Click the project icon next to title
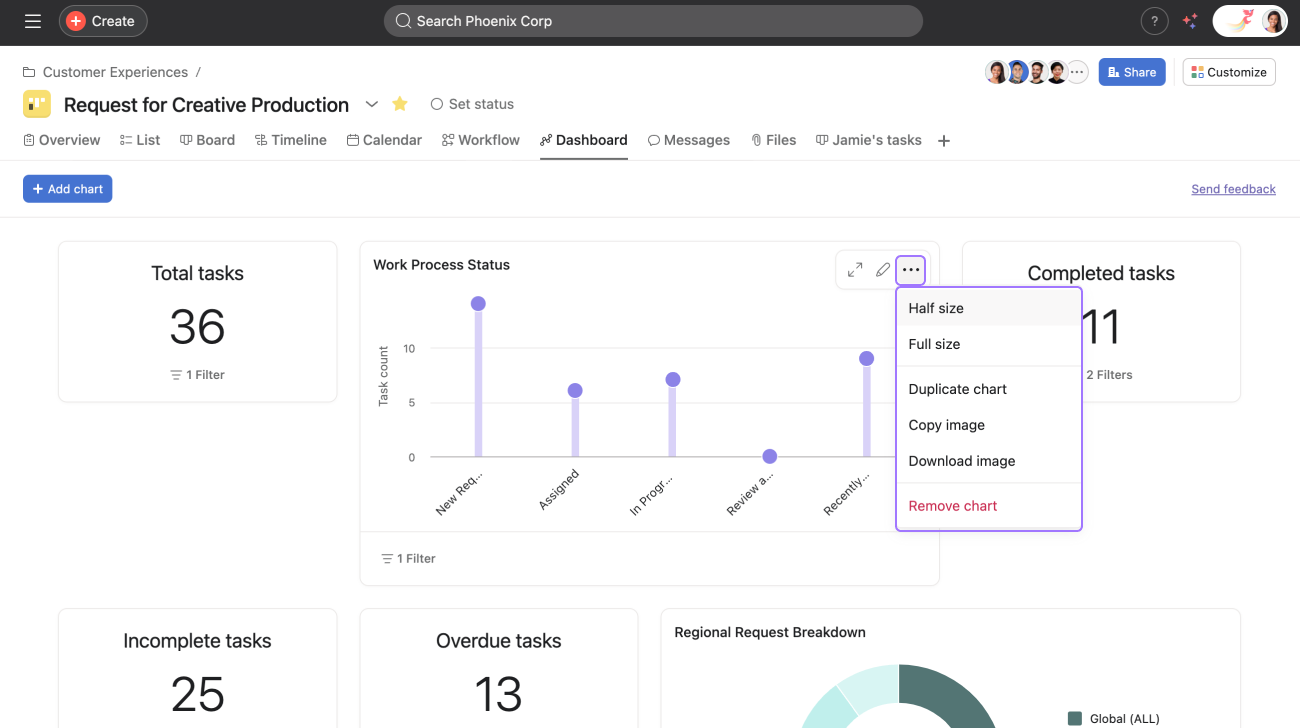This screenshot has height=728, width=1300. point(37,104)
